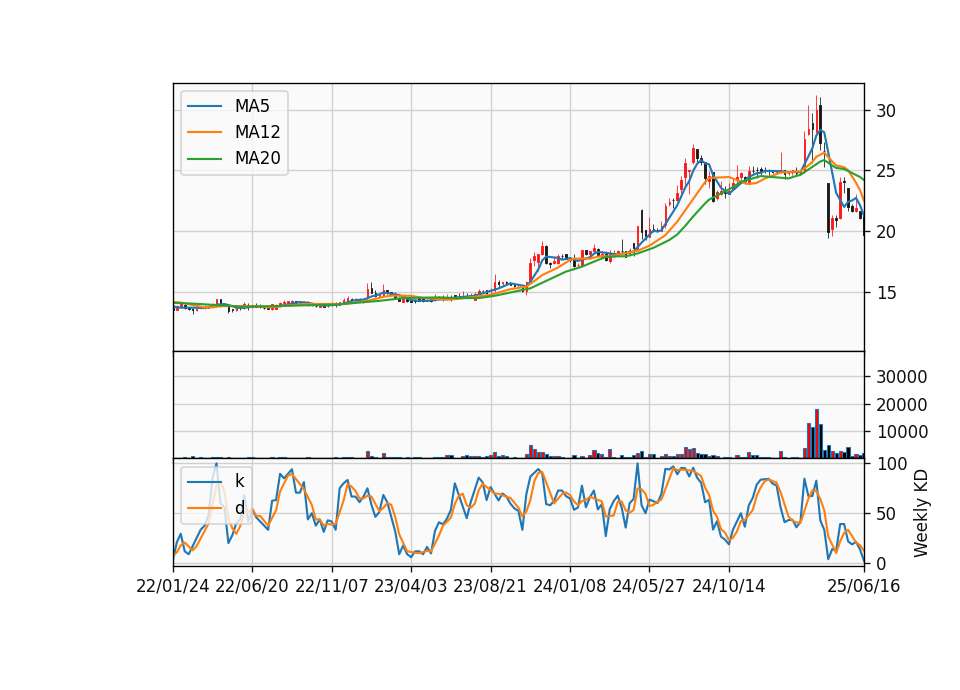Click the 22/06/20 date tick label

pos(252,587)
